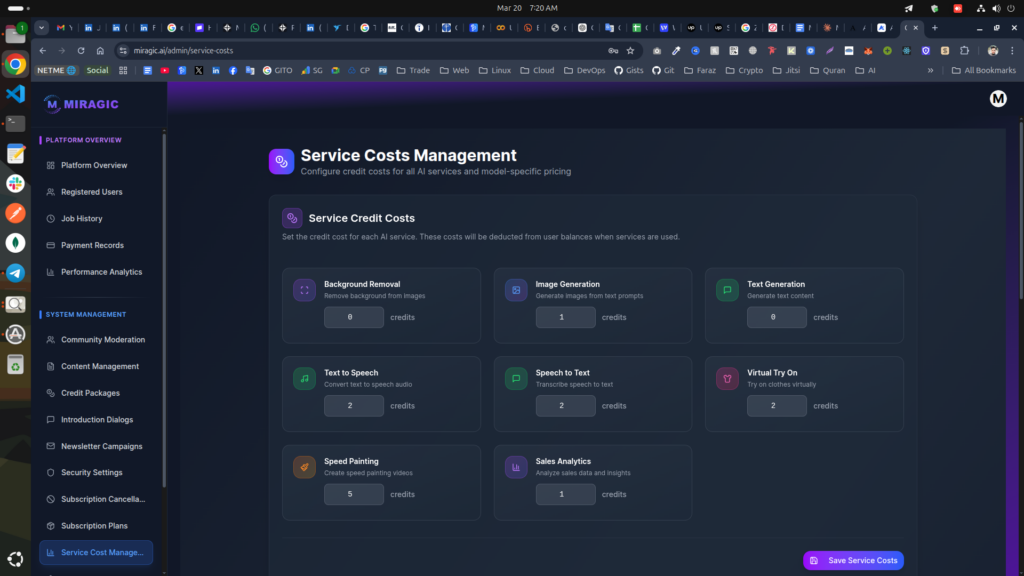Open the All Bookmarks folder
Screen dimensions: 1024x576
[984, 71]
